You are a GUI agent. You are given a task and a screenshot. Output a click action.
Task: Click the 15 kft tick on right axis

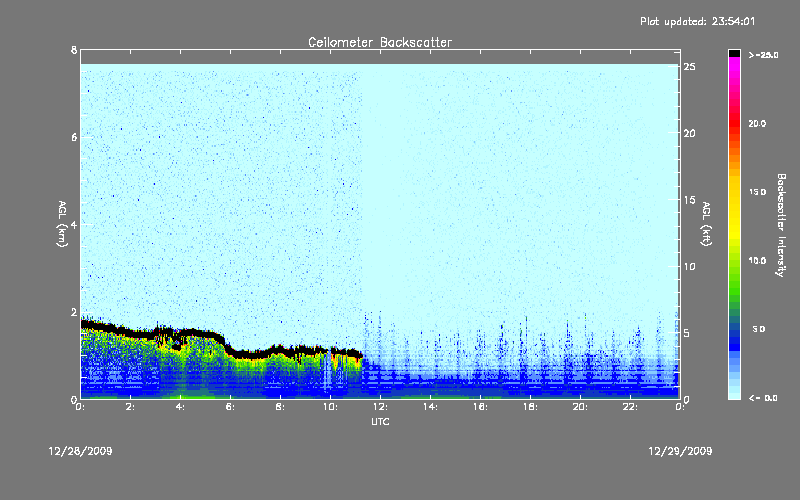pyautogui.click(x=689, y=200)
